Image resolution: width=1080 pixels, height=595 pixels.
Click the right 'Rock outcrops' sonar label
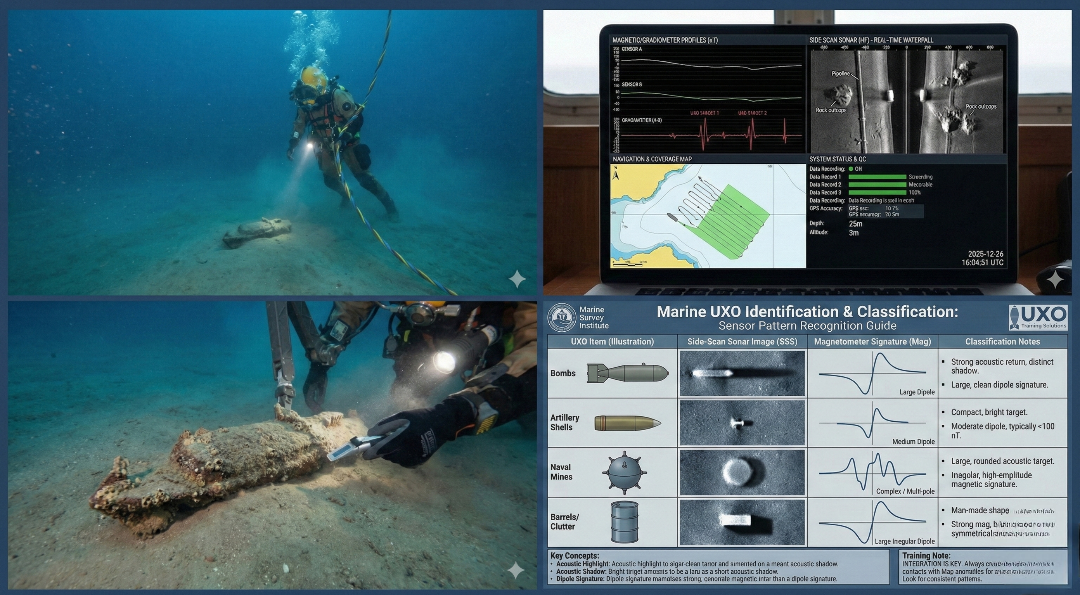point(981,106)
